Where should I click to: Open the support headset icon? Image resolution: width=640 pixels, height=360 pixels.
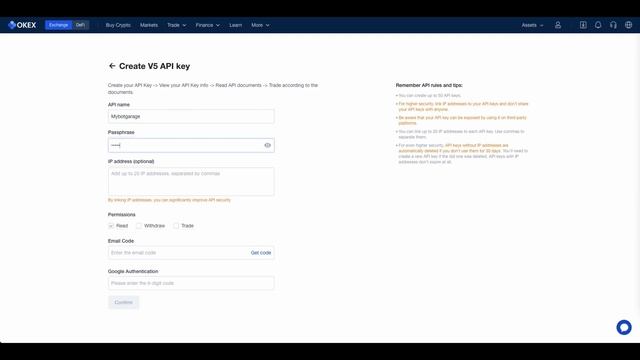[x=613, y=25]
